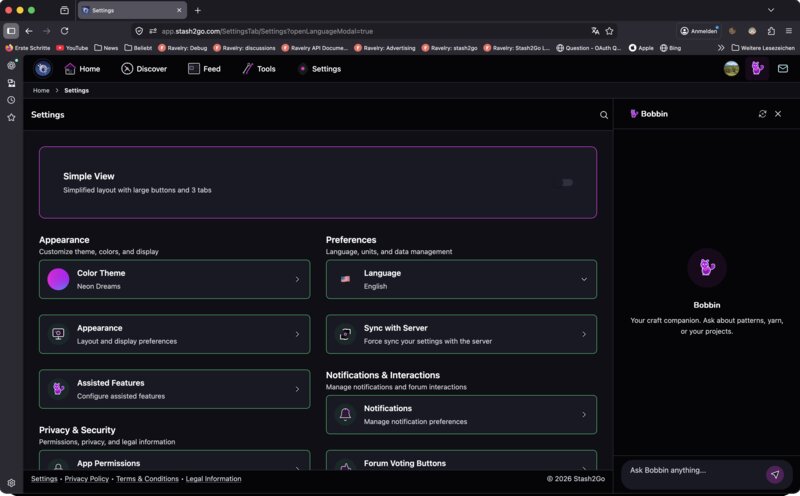Bookmark this page with the star icon
The width and height of the screenshot is (800, 496).
pyautogui.click(x=609, y=31)
